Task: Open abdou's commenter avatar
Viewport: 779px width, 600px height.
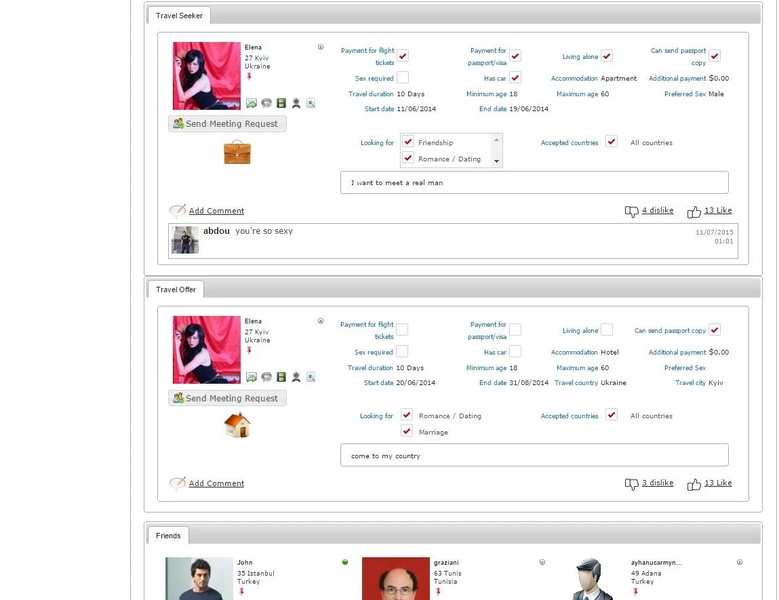Action: pos(185,240)
